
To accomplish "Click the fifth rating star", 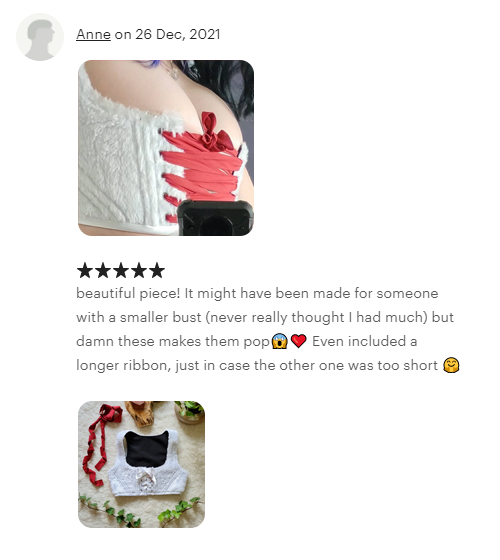I will pyautogui.click(x=157, y=270).
